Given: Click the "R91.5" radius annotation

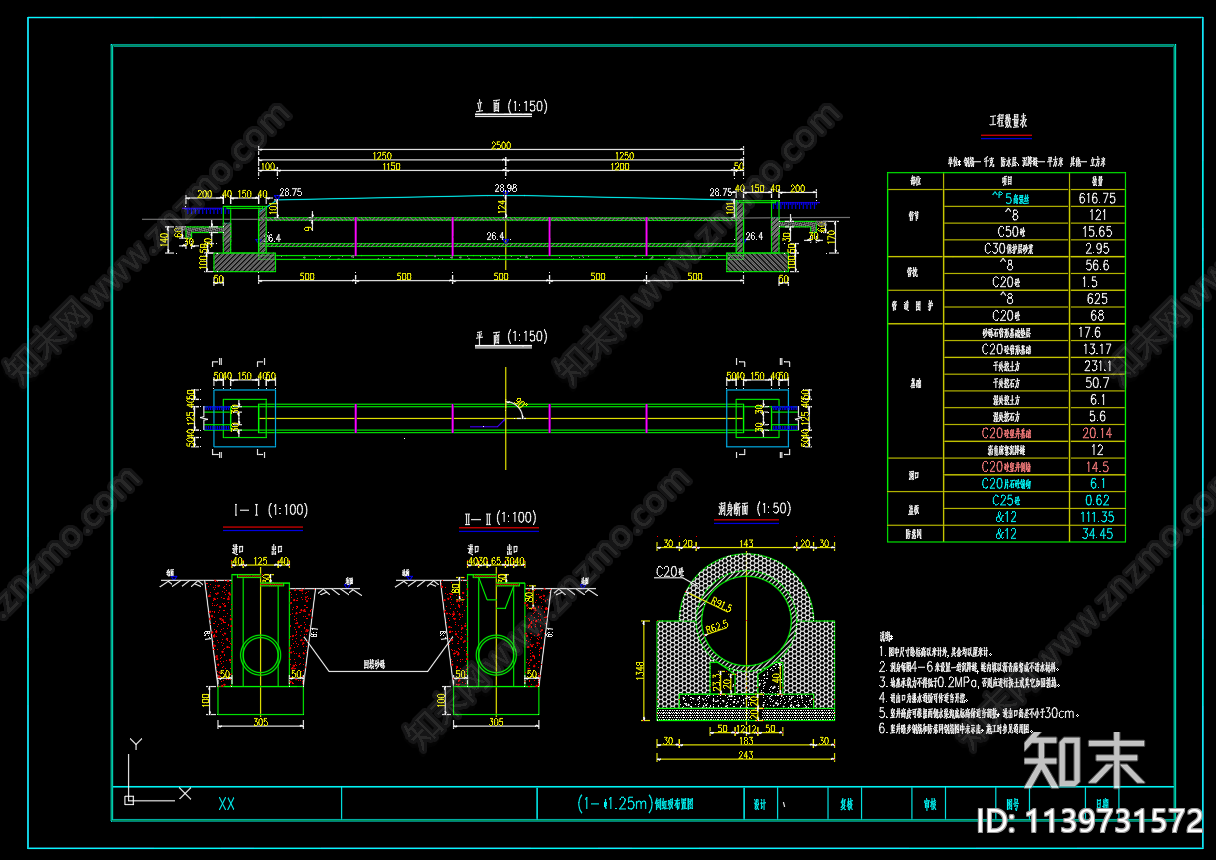Looking at the screenshot, I should (x=719, y=605).
